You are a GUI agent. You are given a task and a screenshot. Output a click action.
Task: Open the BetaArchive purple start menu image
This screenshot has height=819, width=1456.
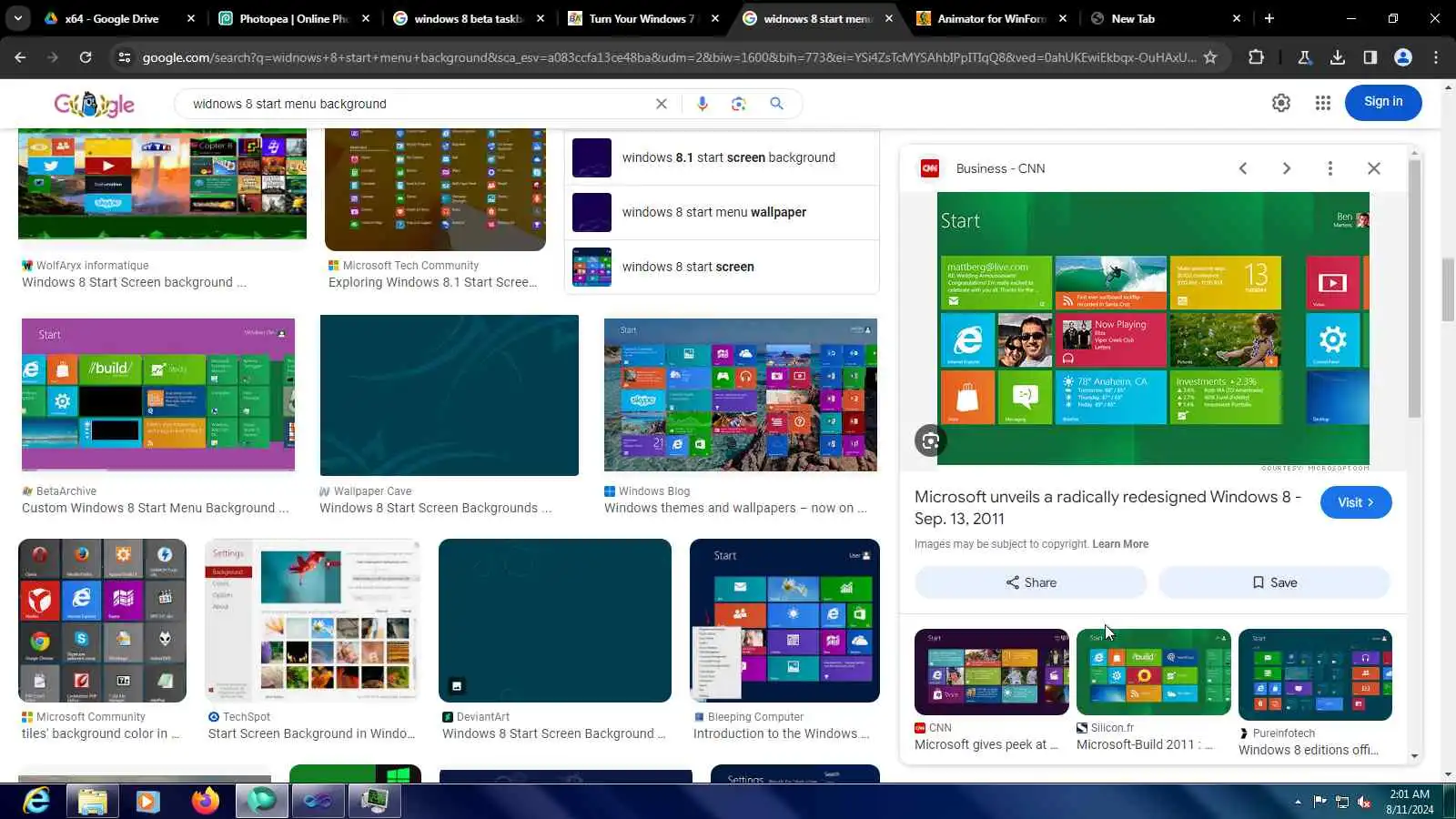tap(158, 395)
